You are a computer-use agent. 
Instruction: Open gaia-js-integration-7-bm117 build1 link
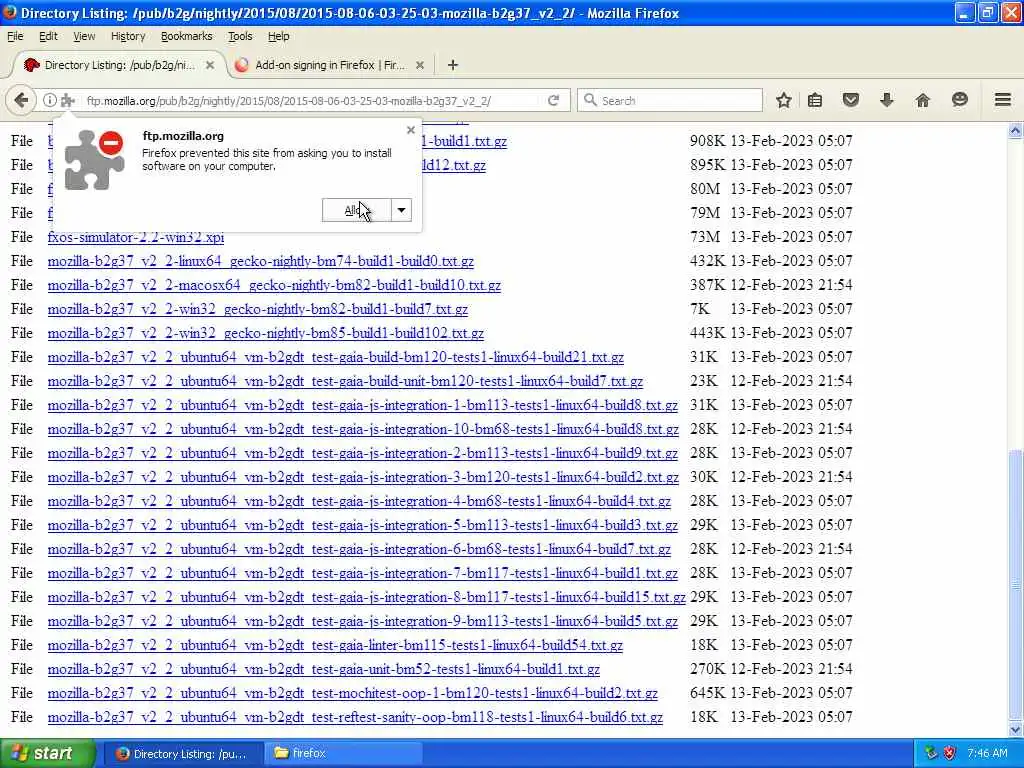[363, 573]
